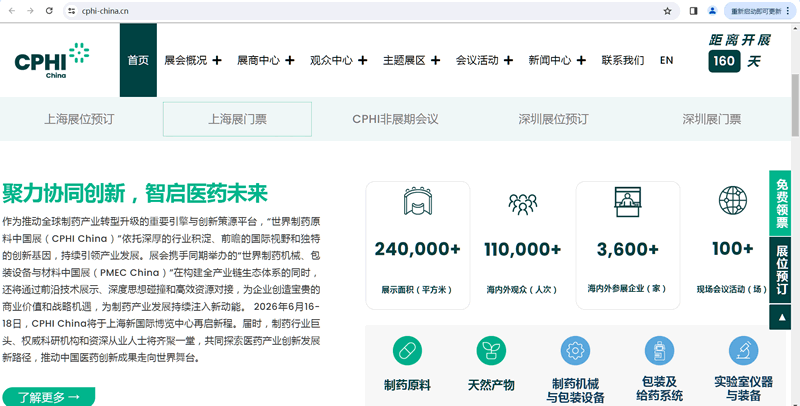The width and height of the screenshot is (800, 406).
Task: Click the back-to-top arrow on right sidebar
Action: tap(782, 316)
